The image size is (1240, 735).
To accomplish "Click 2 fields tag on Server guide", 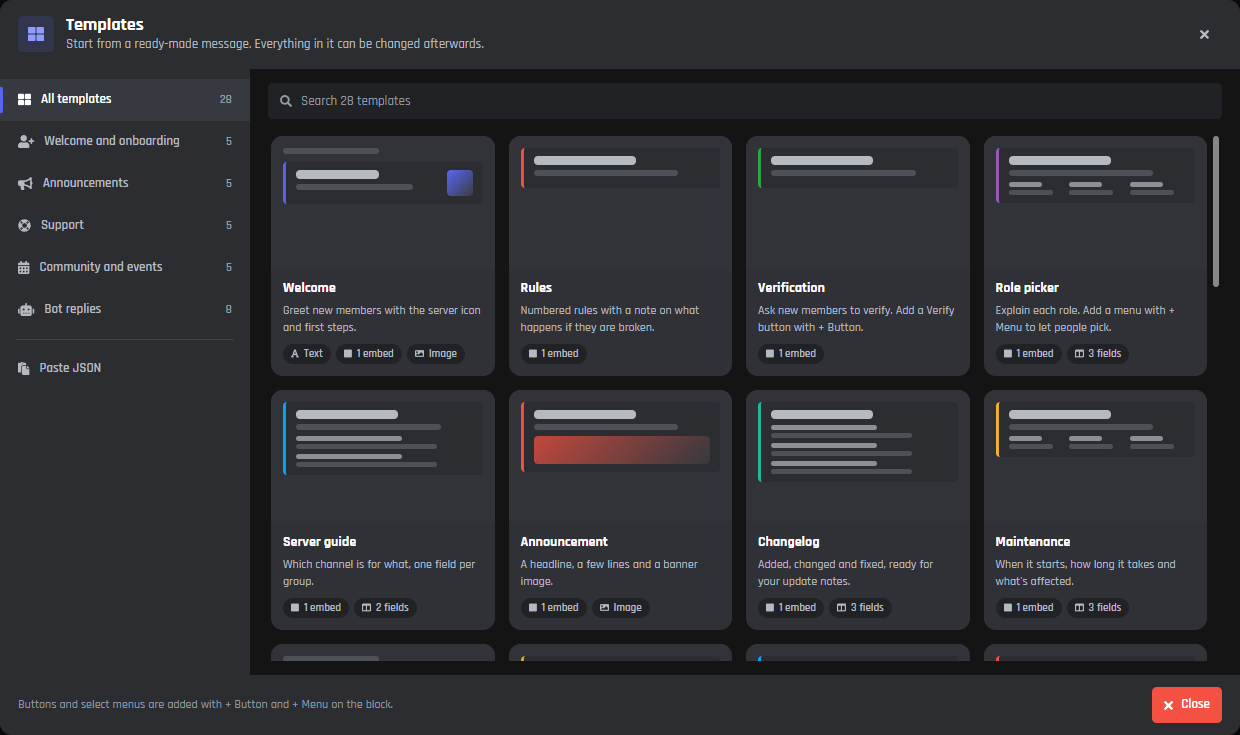I will click(x=385, y=608).
